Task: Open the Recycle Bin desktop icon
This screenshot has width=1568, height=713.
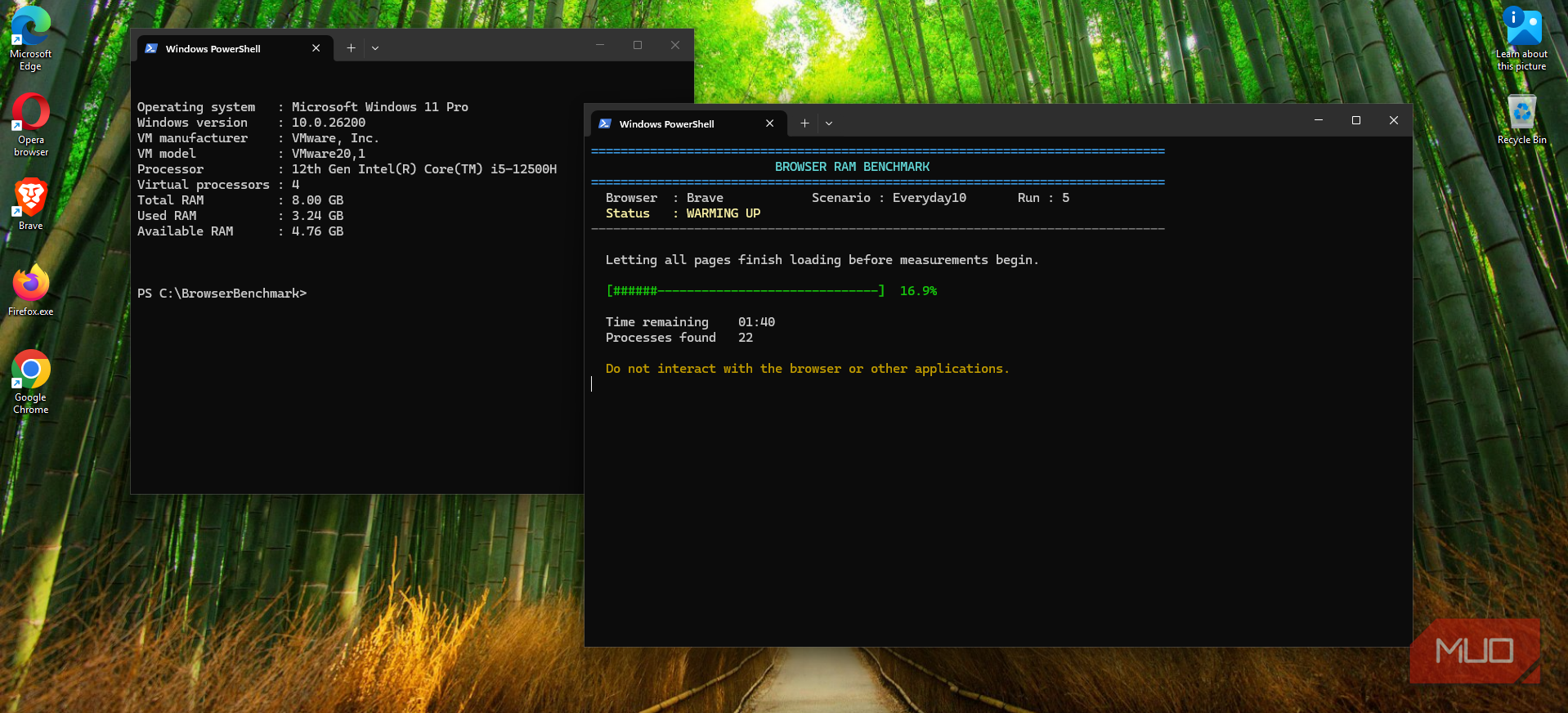Action: [1521, 119]
